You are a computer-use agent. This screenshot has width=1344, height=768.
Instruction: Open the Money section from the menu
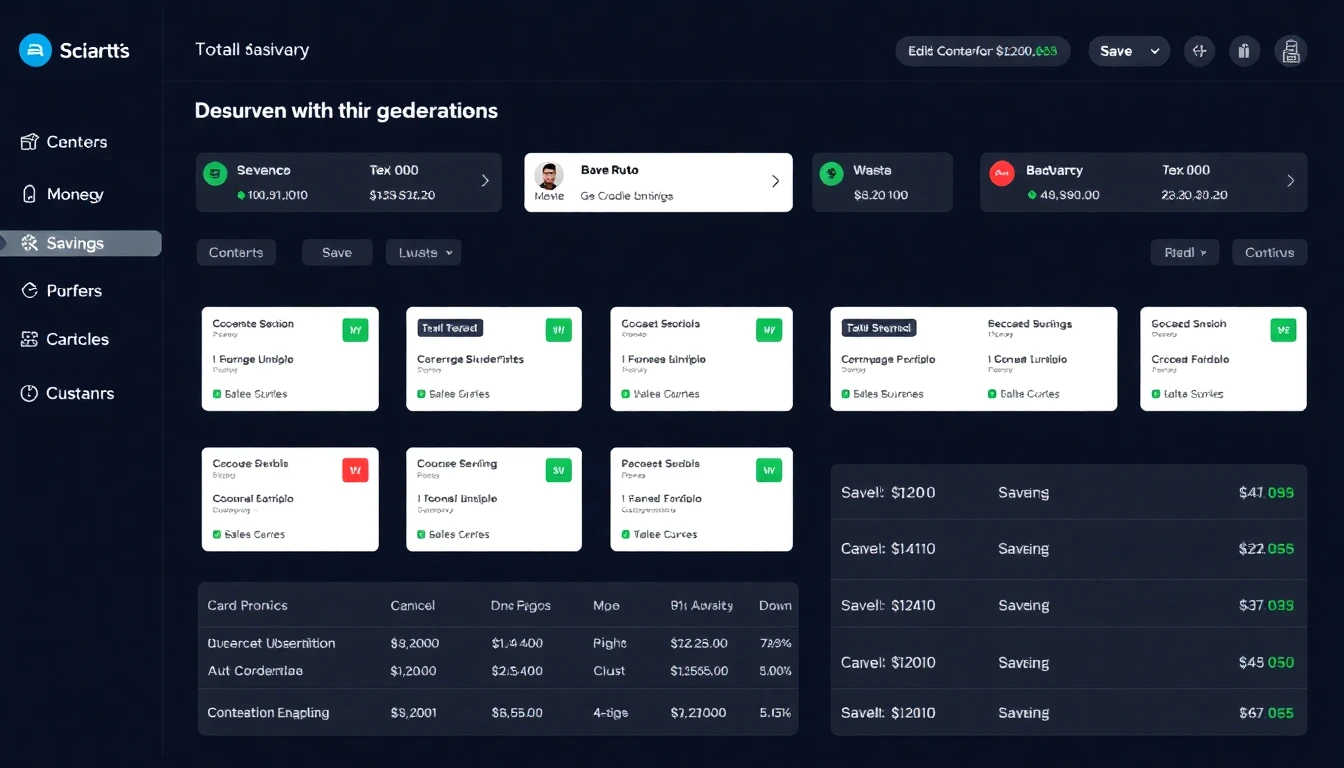tap(75, 193)
